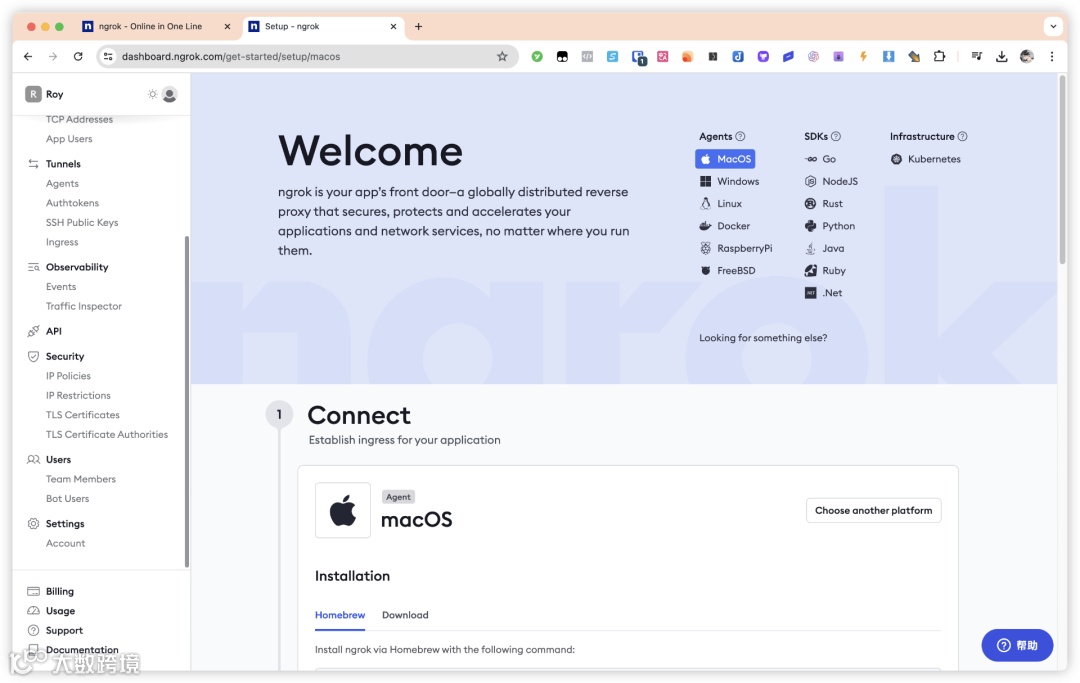Open App Users in the sidebar
This screenshot has width=1080, height=683.
point(69,139)
